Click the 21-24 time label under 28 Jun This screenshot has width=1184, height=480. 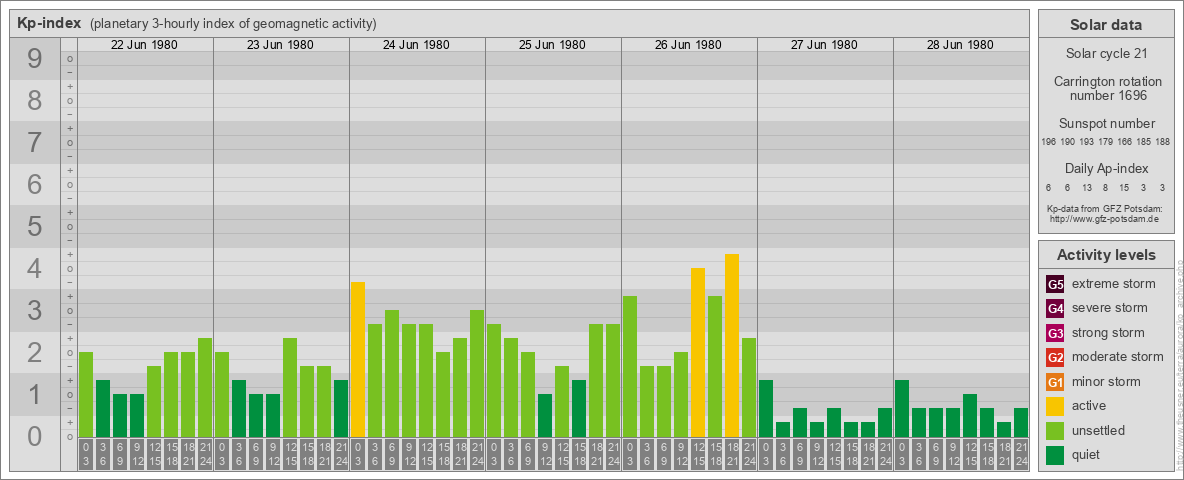pos(1021,455)
